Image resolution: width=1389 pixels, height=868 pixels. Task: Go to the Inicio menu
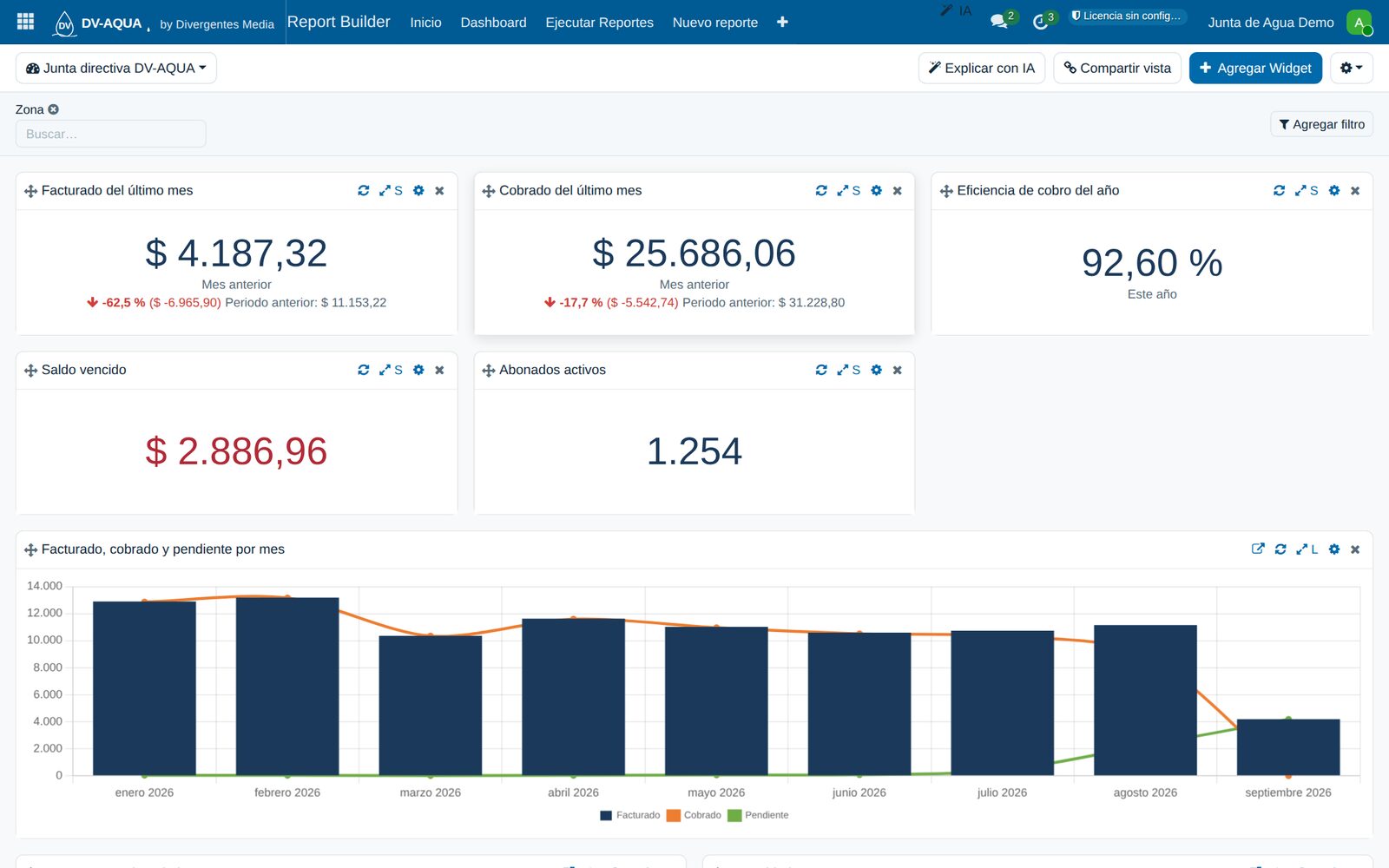tap(425, 23)
